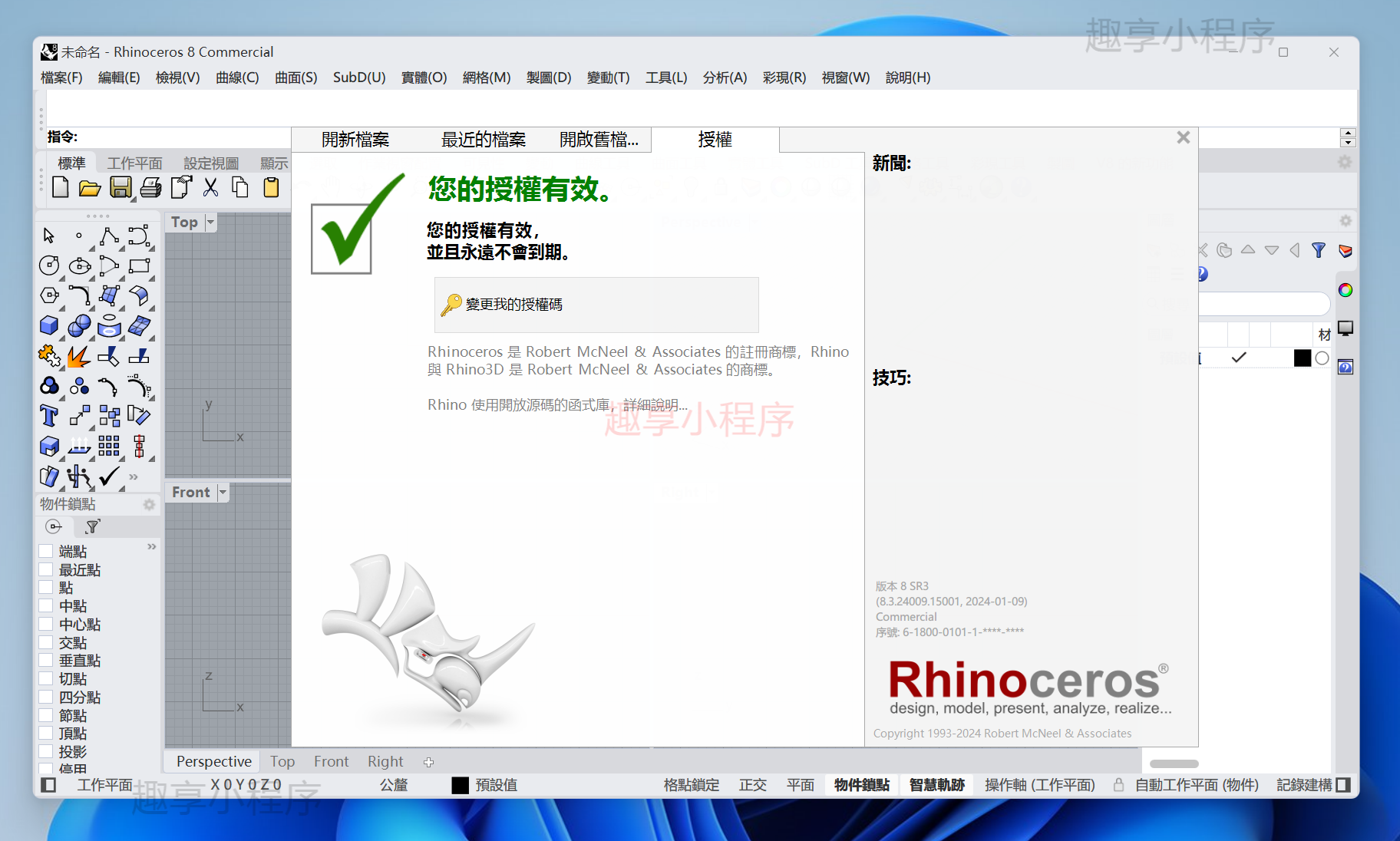The width and height of the screenshot is (1400, 841).
Task: Click the search field in the right panel
Action: click(x=1263, y=304)
